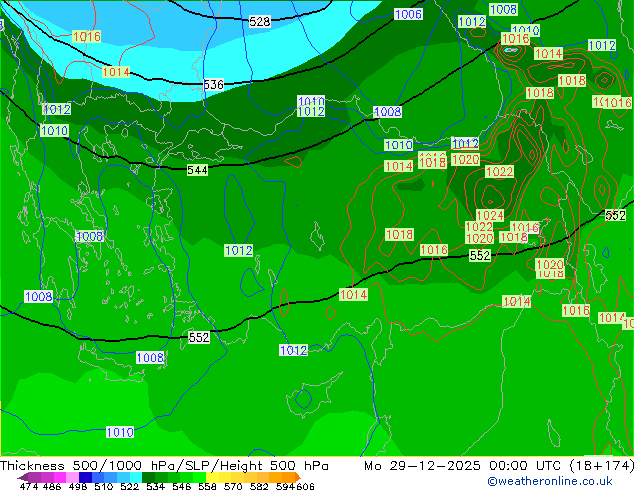Viewport: 634px width, 490px height.
Task: Click the legend value 534
Action: (156, 486)
